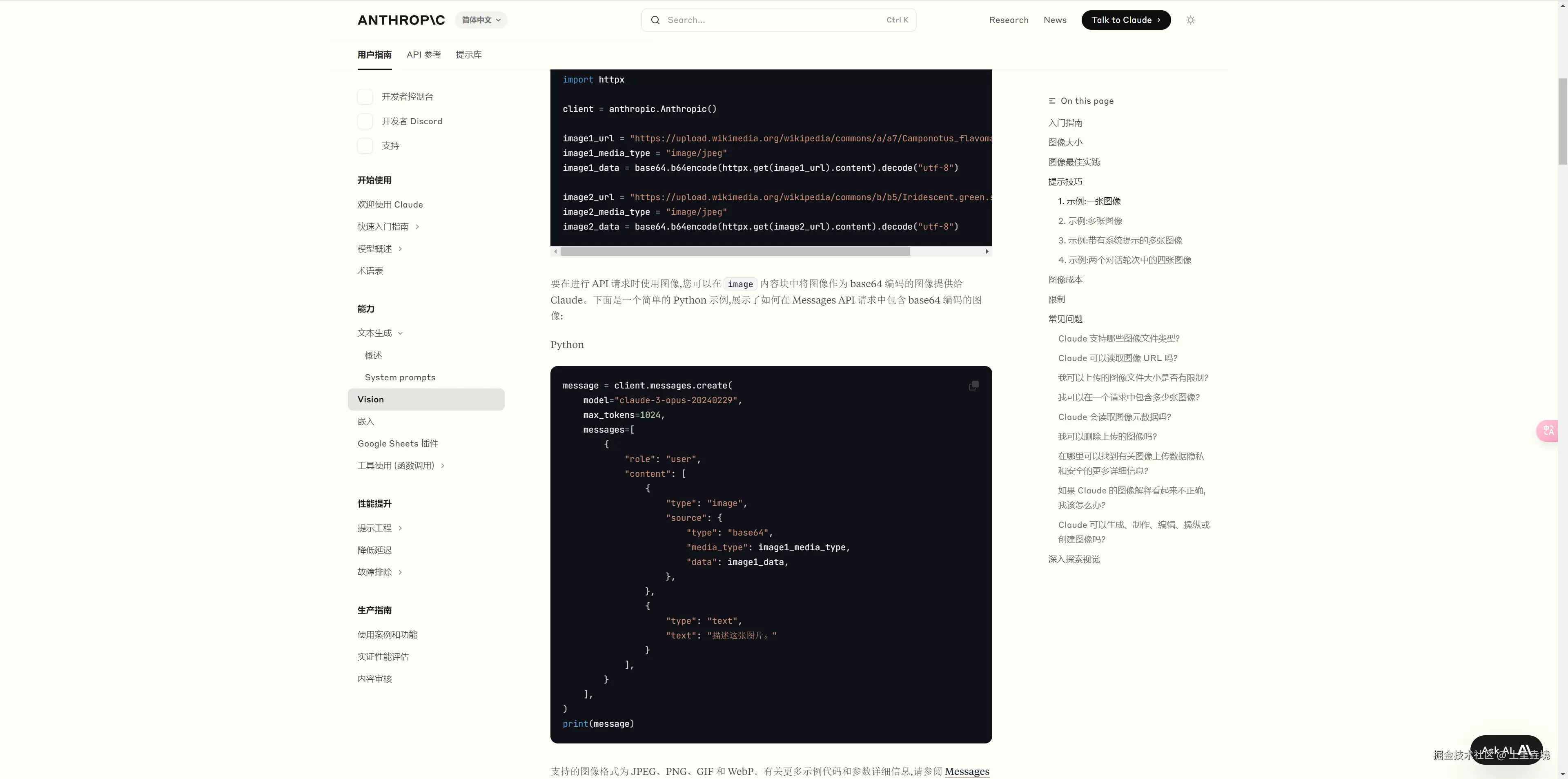Open the Messages link in paragraph
Viewport: 1568px width, 779px height.
(967, 771)
